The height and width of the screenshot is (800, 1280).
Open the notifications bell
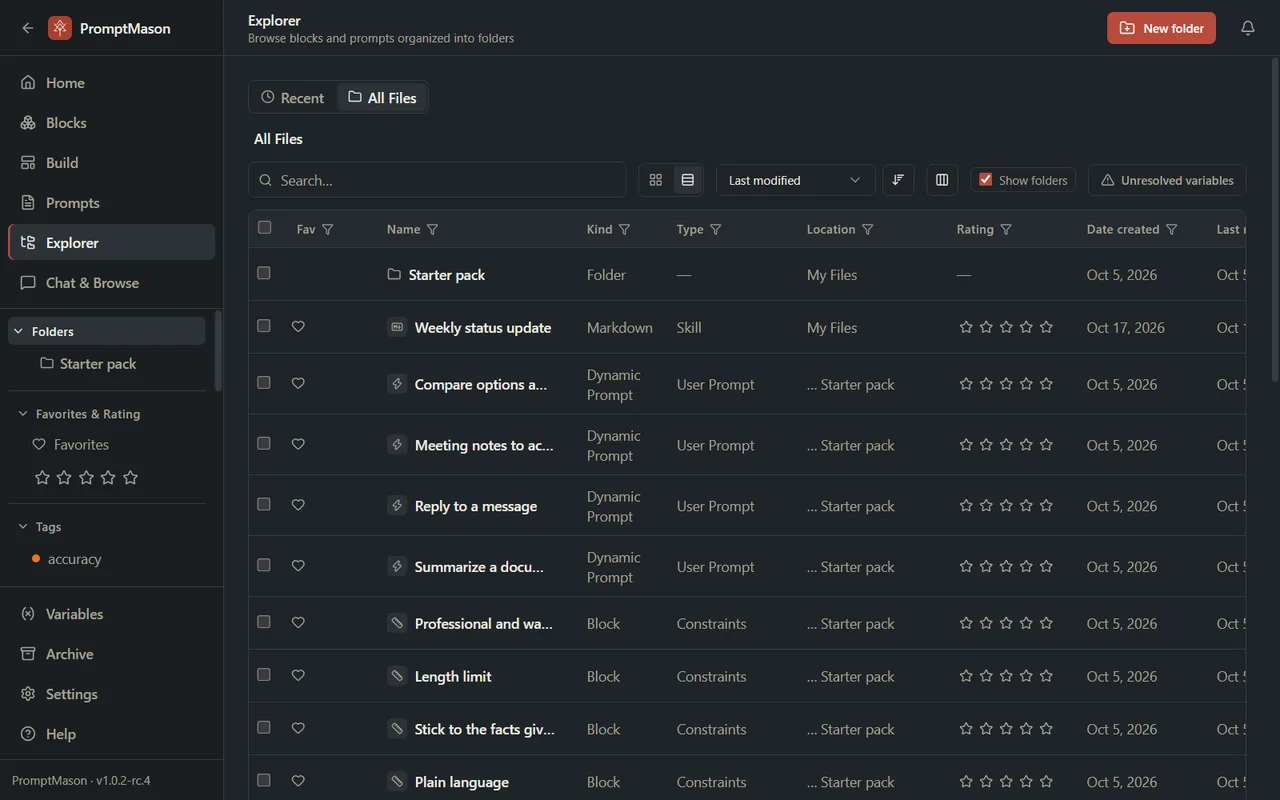tap(1247, 28)
